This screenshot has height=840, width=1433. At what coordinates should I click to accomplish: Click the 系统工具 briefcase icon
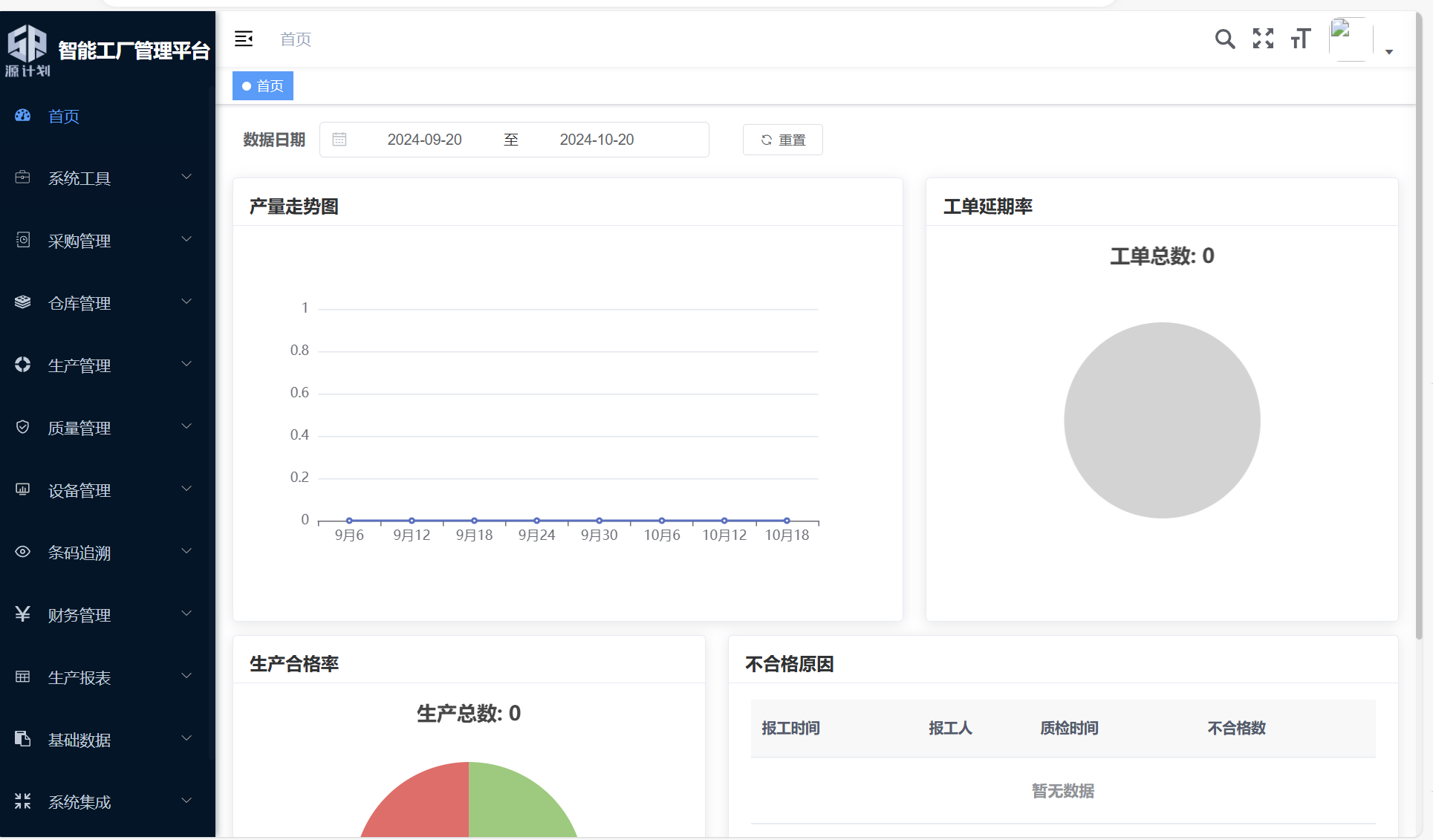click(23, 177)
